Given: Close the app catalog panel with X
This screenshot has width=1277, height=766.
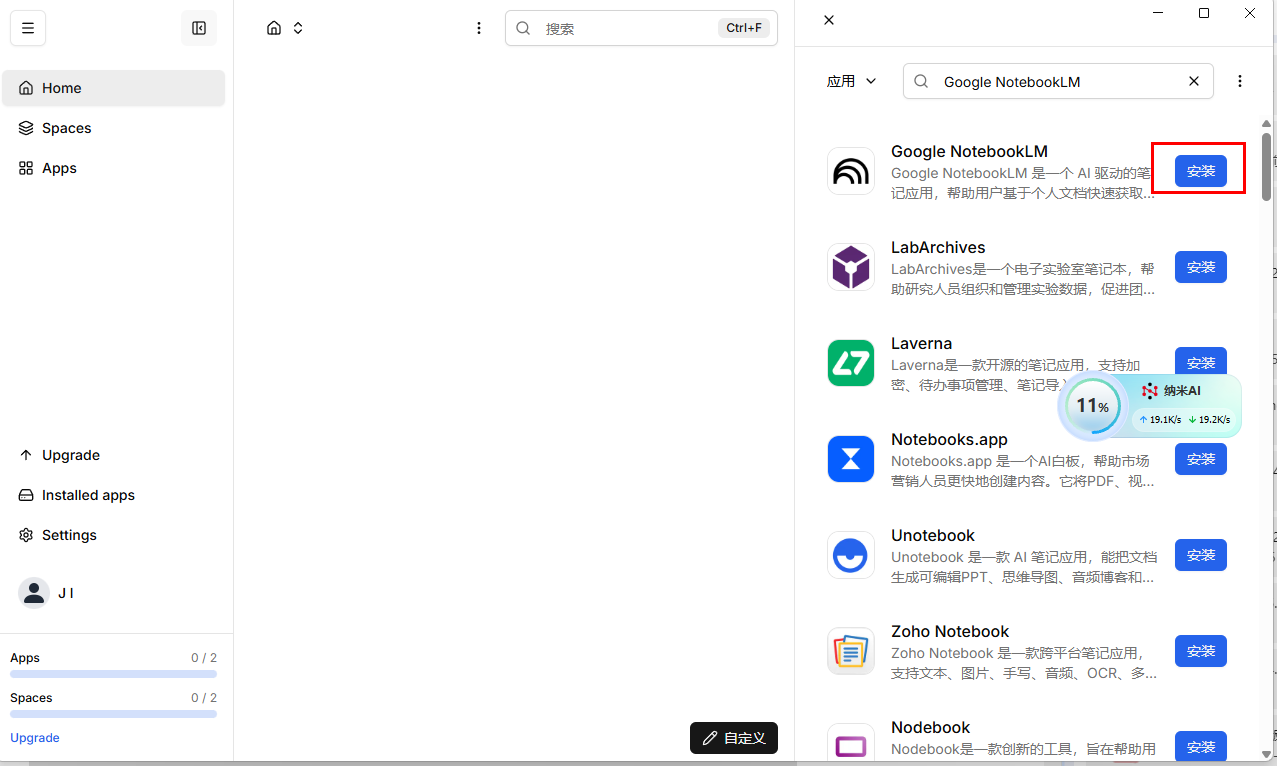Looking at the screenshot, I should 829,20.
